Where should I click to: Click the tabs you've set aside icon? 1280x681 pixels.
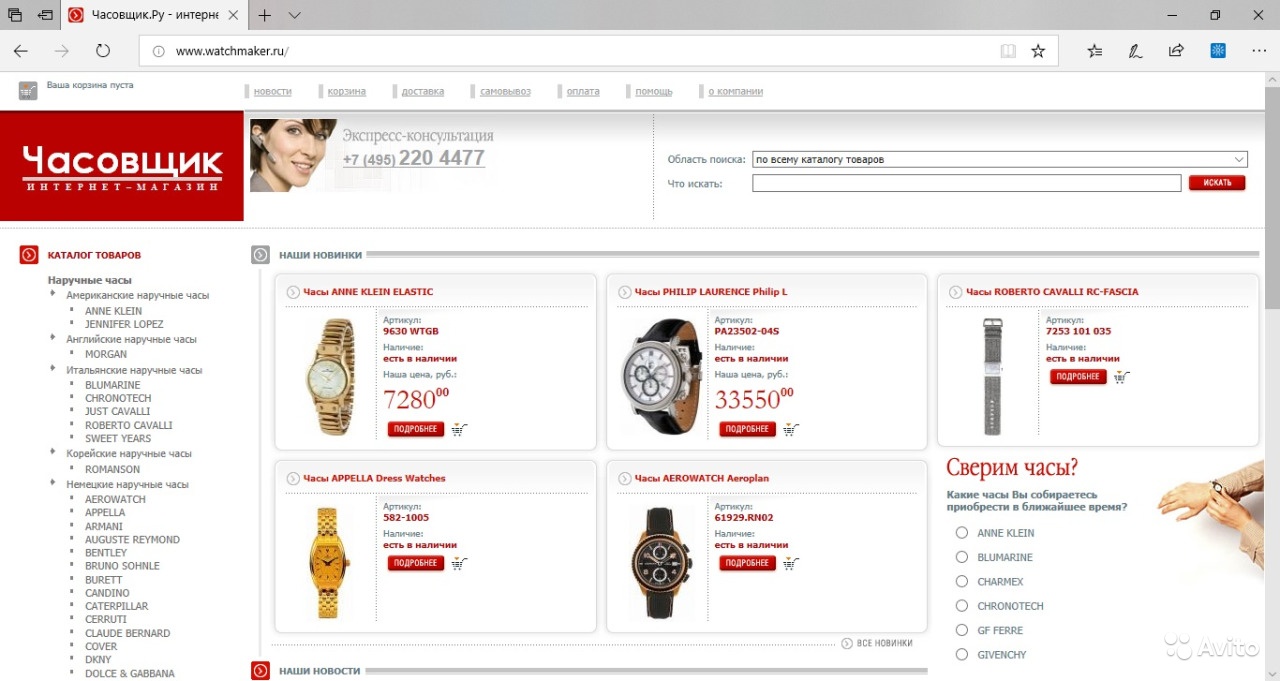[x=15, y=15]
